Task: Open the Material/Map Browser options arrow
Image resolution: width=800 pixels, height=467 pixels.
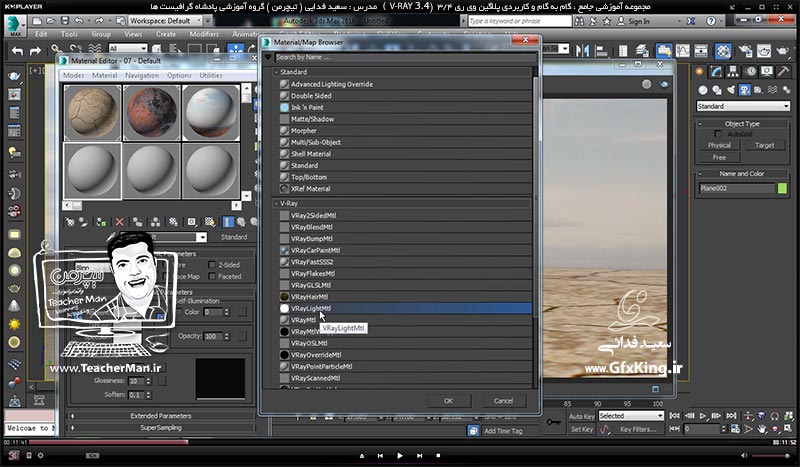Action: click(x=268, y=57)
